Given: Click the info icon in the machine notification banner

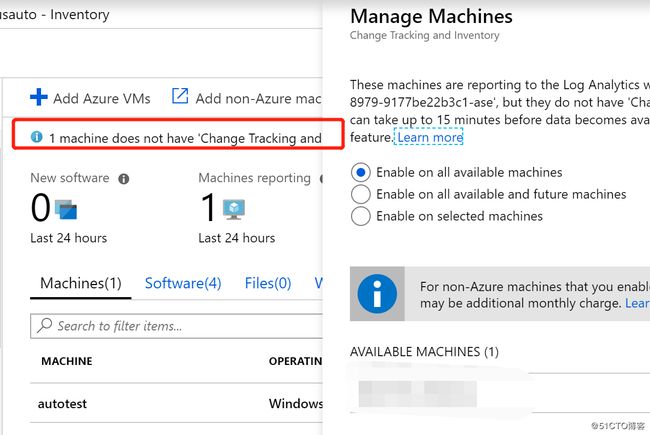Looking at the screenshot, I should click(36, 136).
